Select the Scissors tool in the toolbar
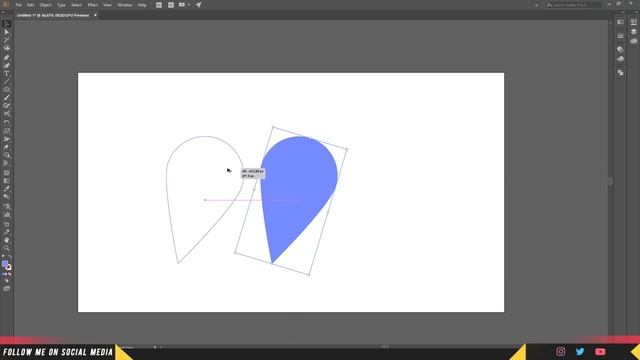Screen dimensions: 640x360 coord(7,114)
